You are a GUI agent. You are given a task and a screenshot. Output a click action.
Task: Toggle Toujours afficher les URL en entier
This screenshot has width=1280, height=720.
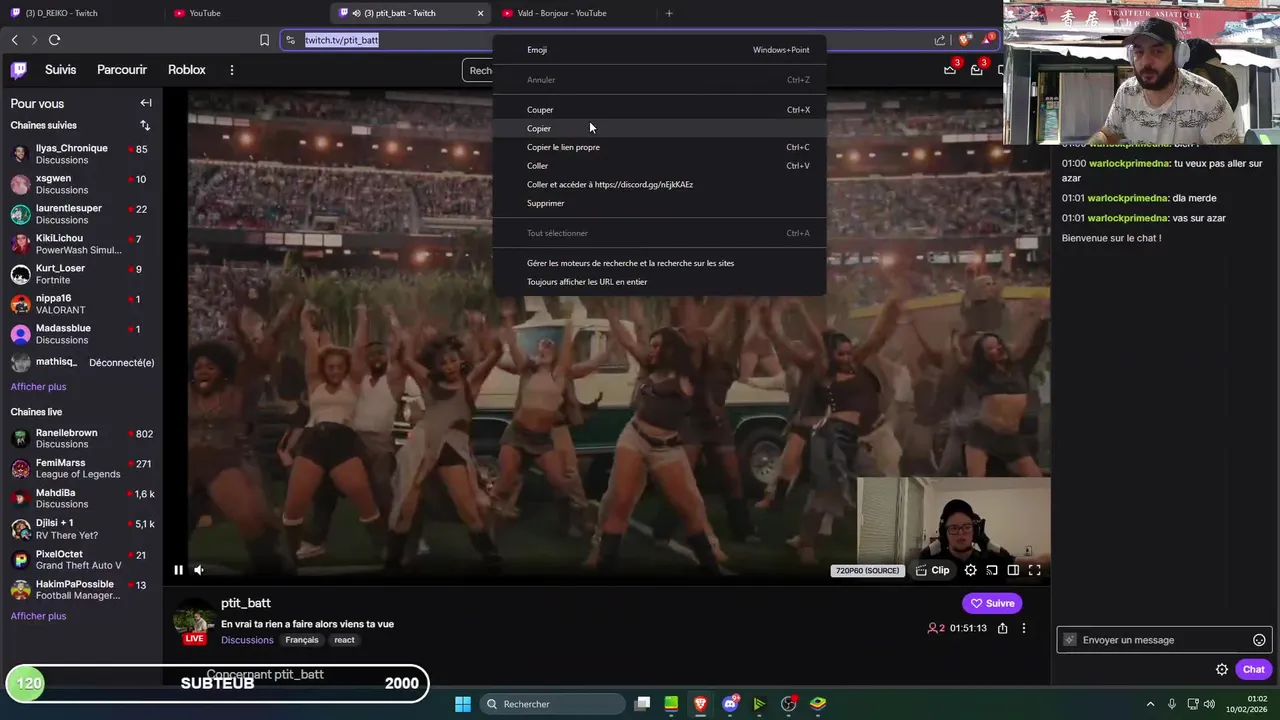click(660, 282)
